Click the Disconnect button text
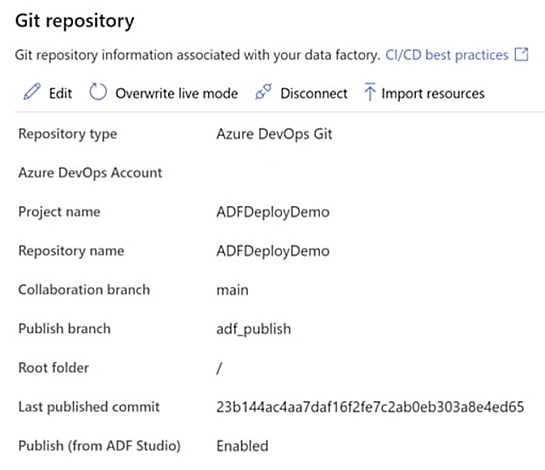This screenshot has width=545, height=470. [x=314, y=93]
